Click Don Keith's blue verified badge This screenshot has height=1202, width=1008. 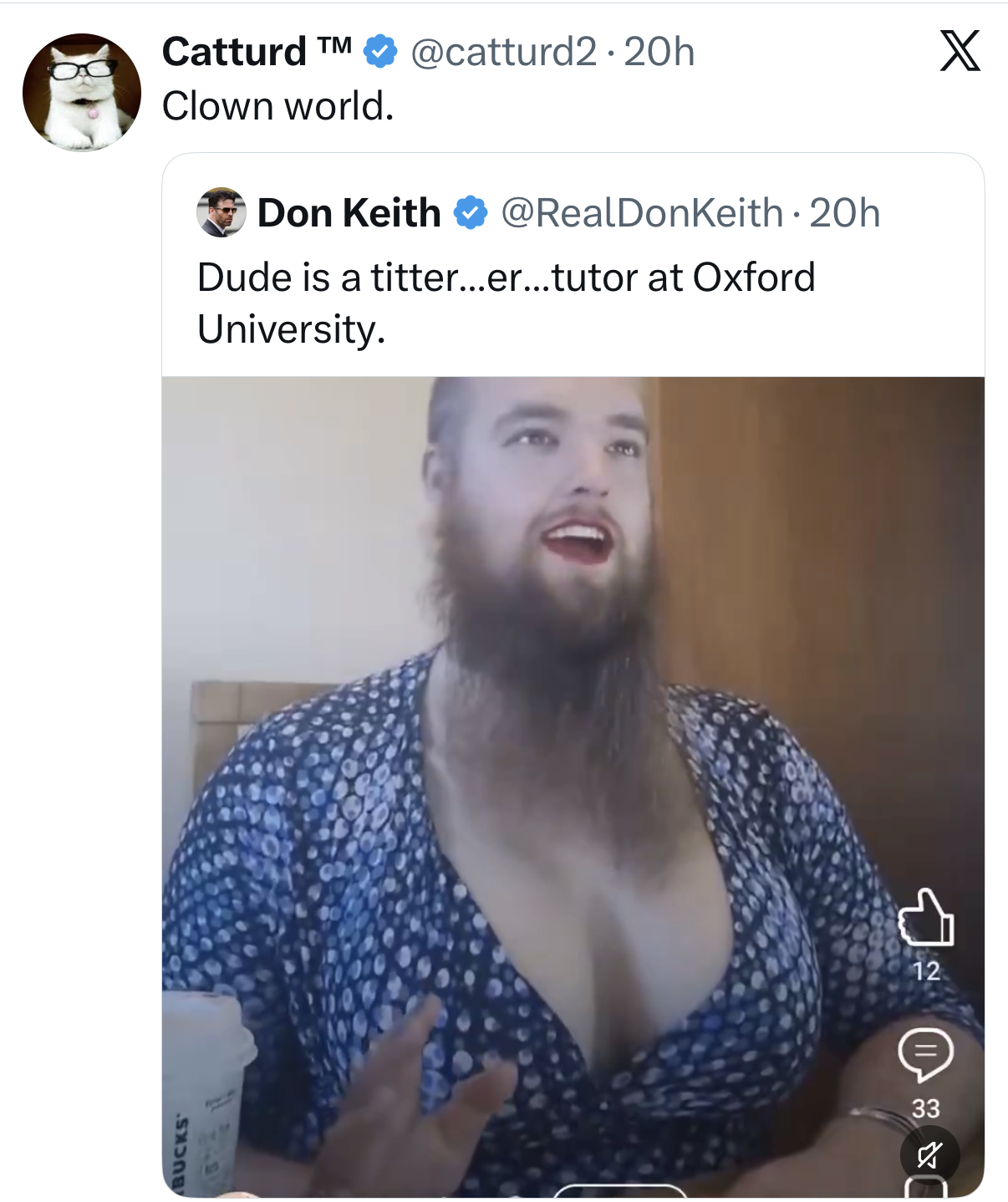pos(471,213)
